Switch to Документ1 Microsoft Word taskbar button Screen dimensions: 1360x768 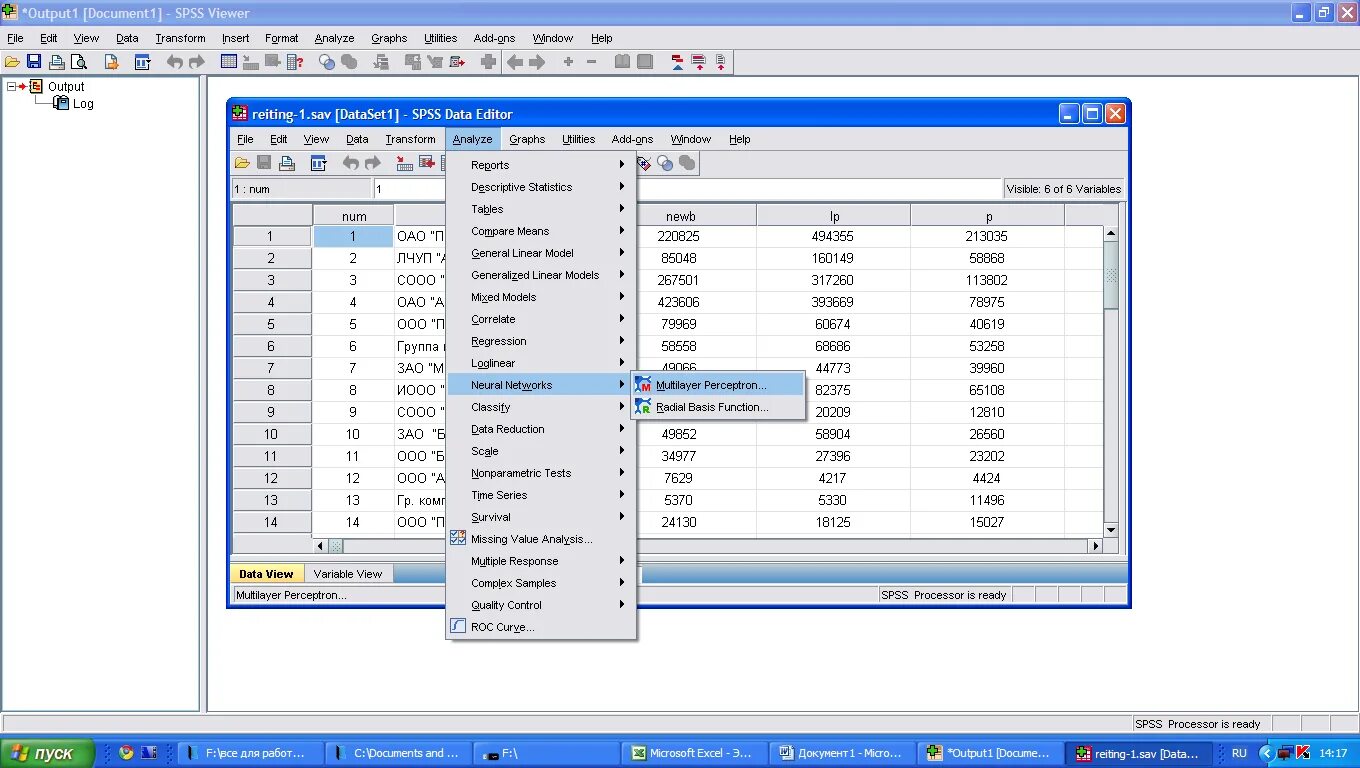pyautogui.click(x=841, y=753)
